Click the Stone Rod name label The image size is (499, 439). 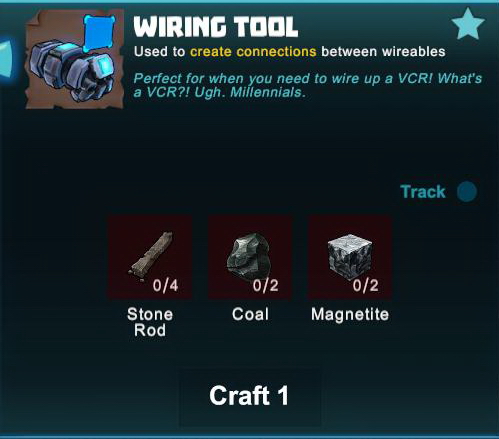(x=150, y=322)
